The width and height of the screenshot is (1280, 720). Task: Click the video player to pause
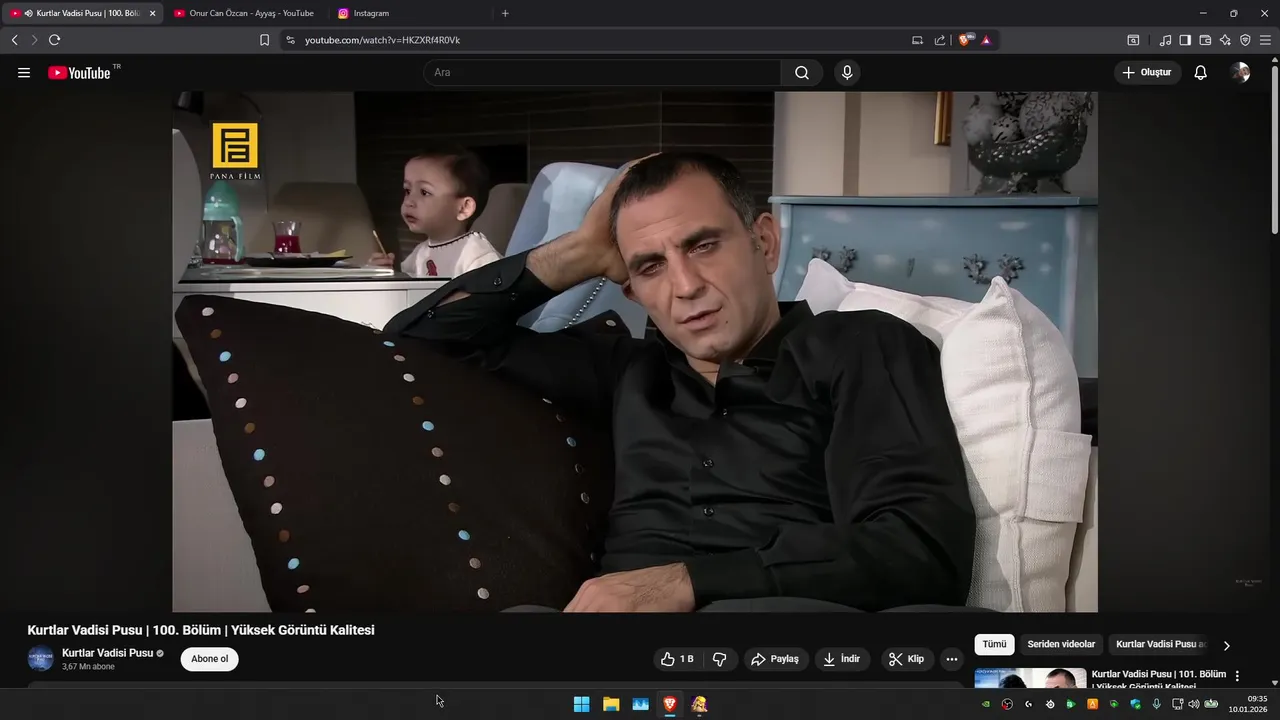pyautogui.click(x=635, y=351)
